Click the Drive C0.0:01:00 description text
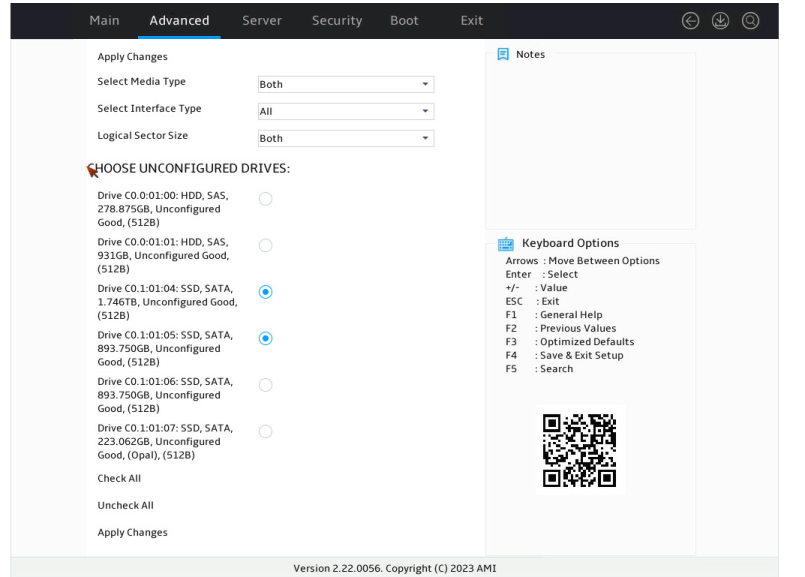The height and width of the screenshot is (577, 805). 163,209
